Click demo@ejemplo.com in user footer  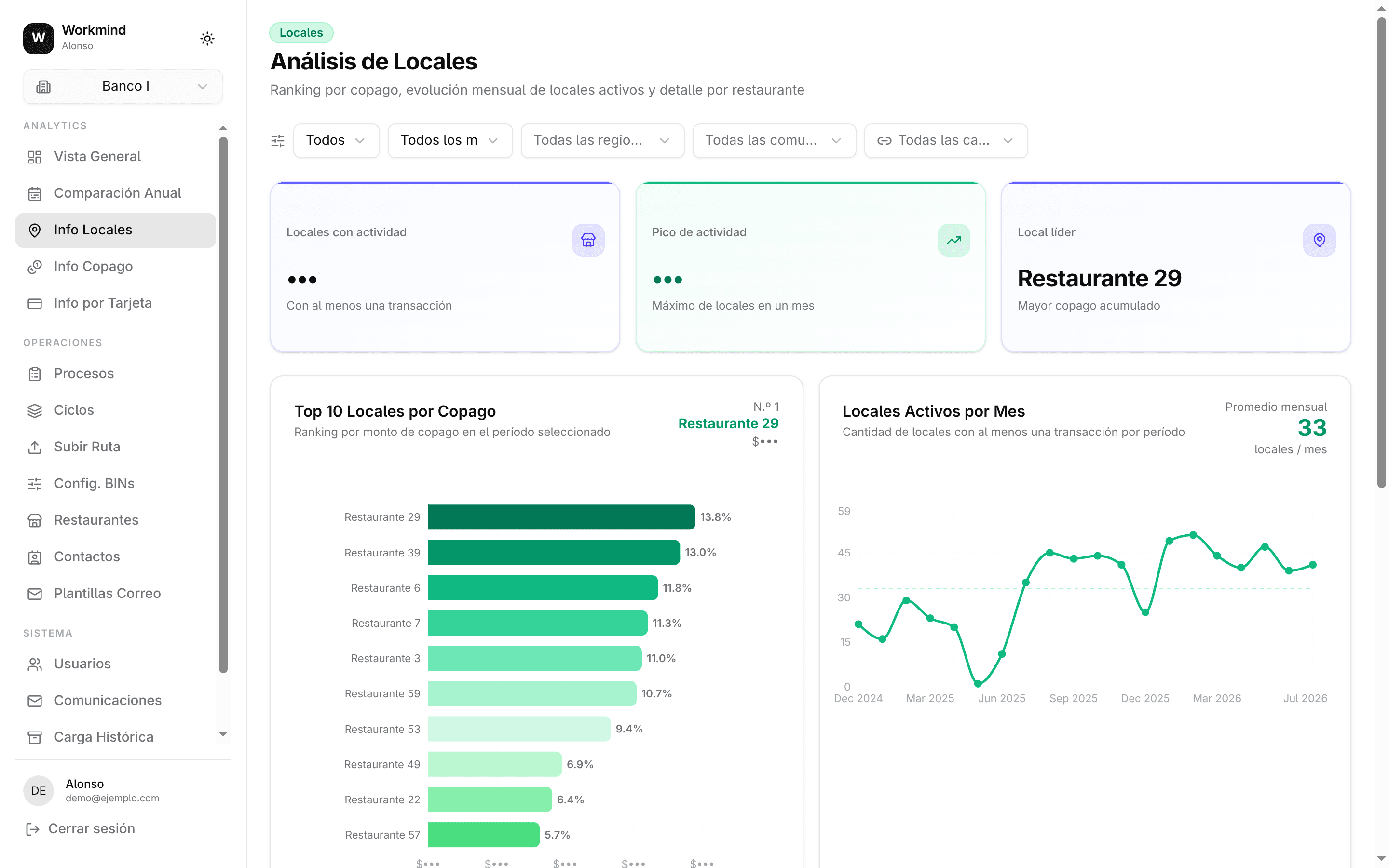112,799
